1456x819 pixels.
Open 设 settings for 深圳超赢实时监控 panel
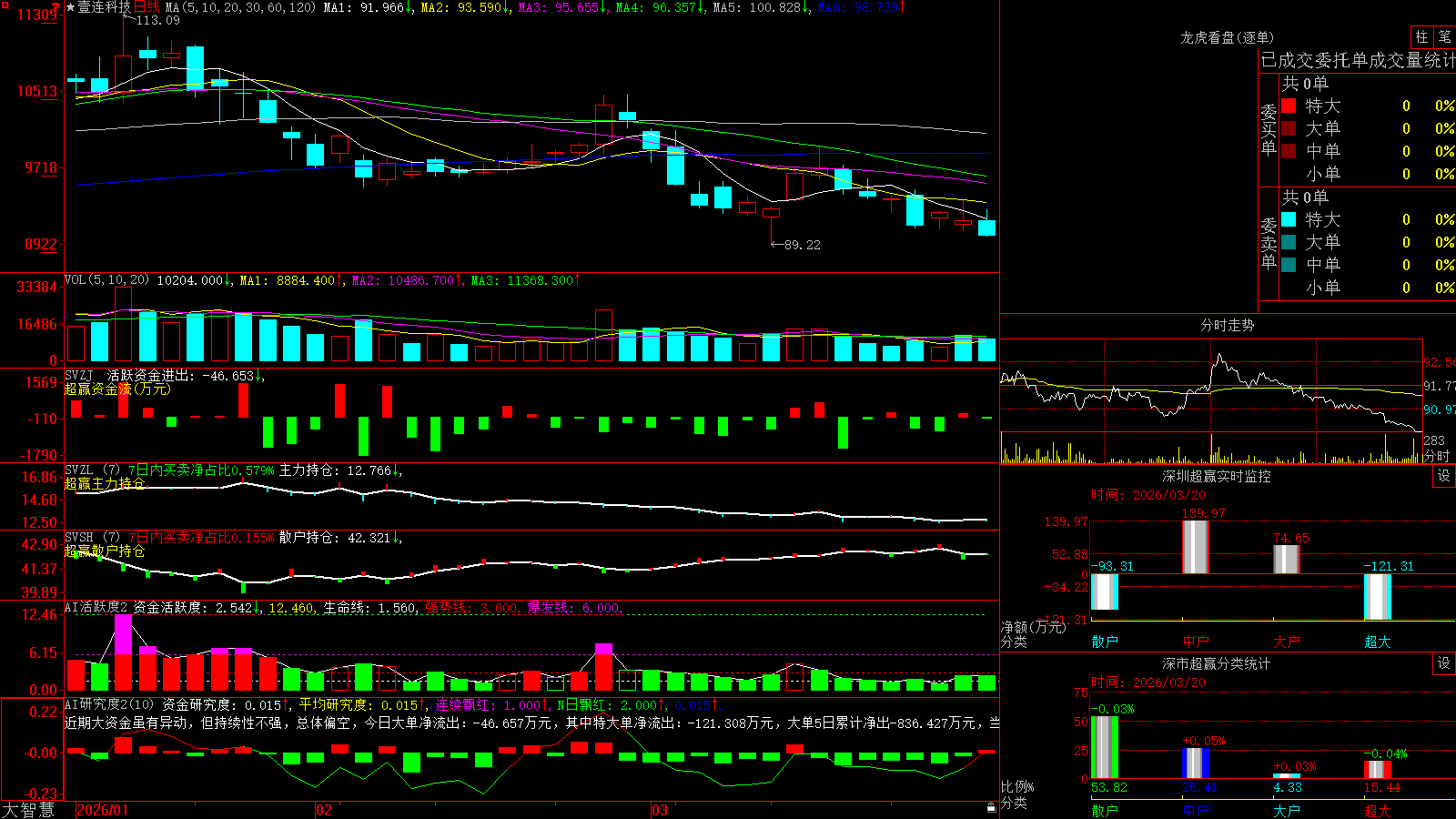point(1444,476)
